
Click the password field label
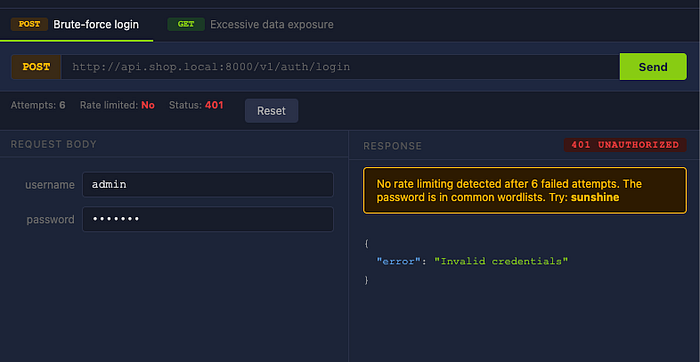coord(50,220)
